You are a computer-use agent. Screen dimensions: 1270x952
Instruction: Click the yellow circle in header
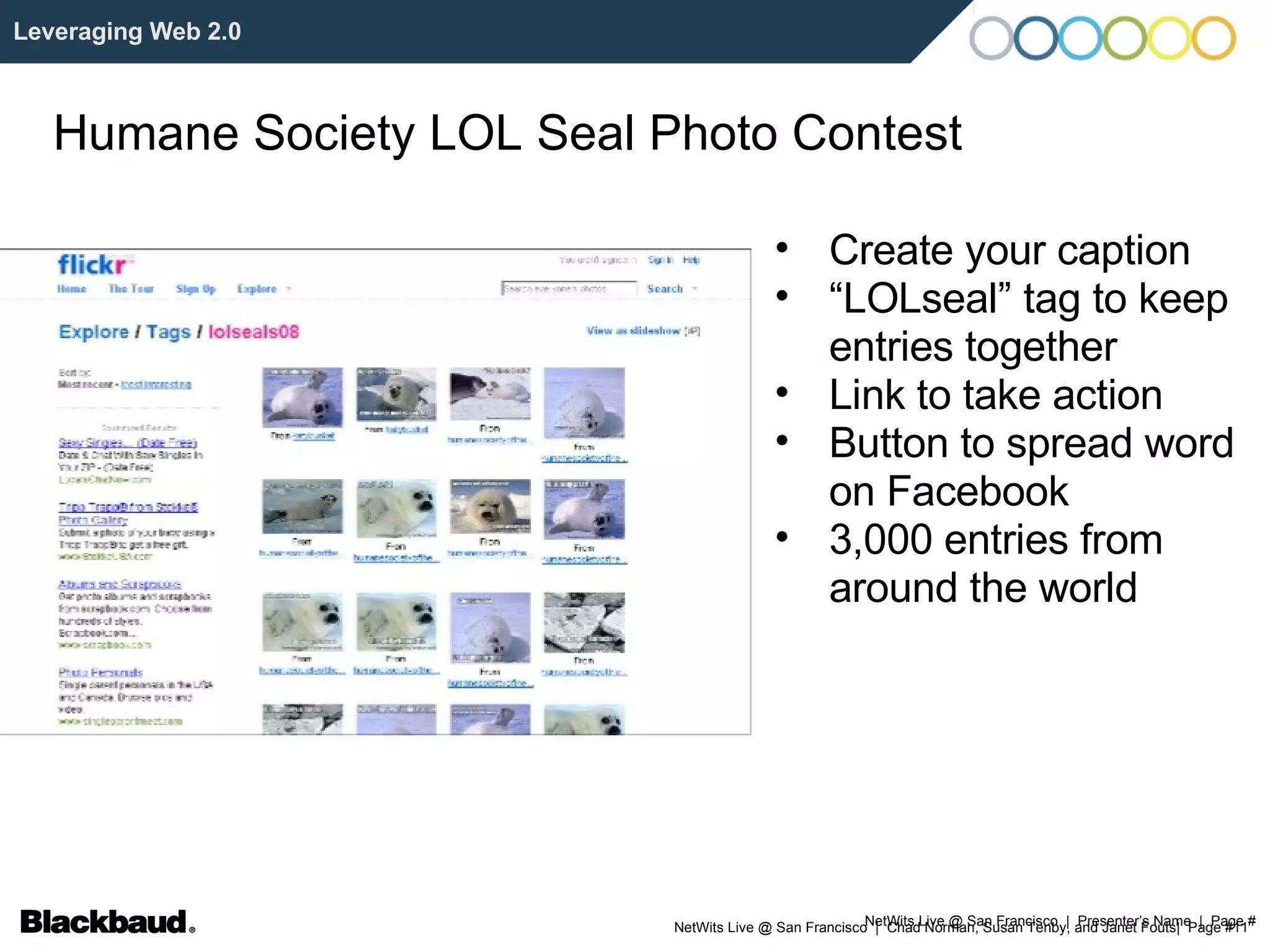coord(1170,38)
